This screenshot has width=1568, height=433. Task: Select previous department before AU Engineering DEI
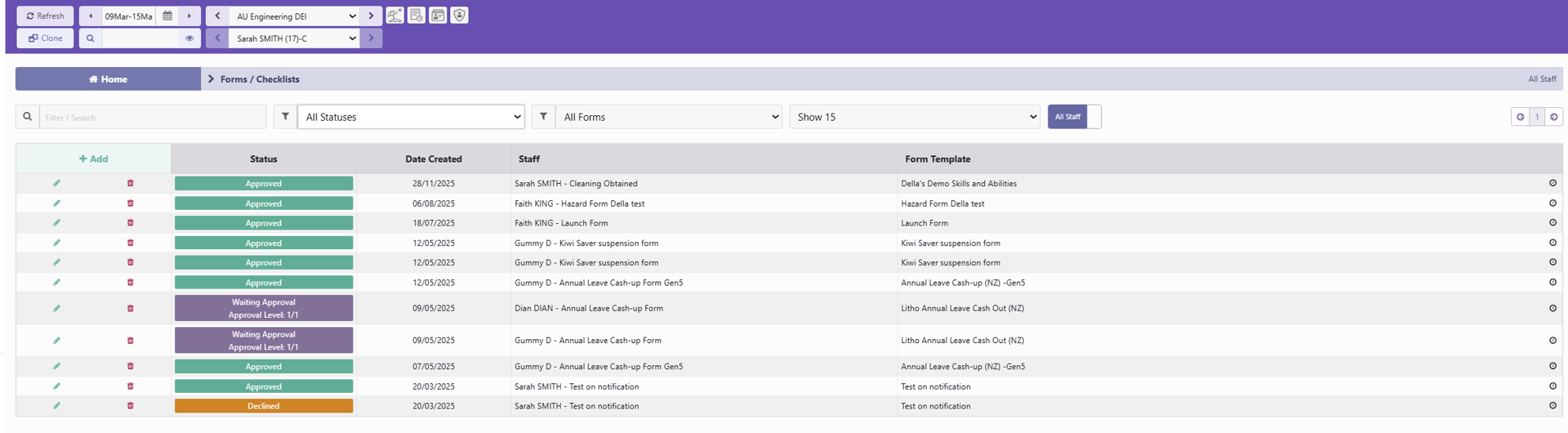point(217,16)
